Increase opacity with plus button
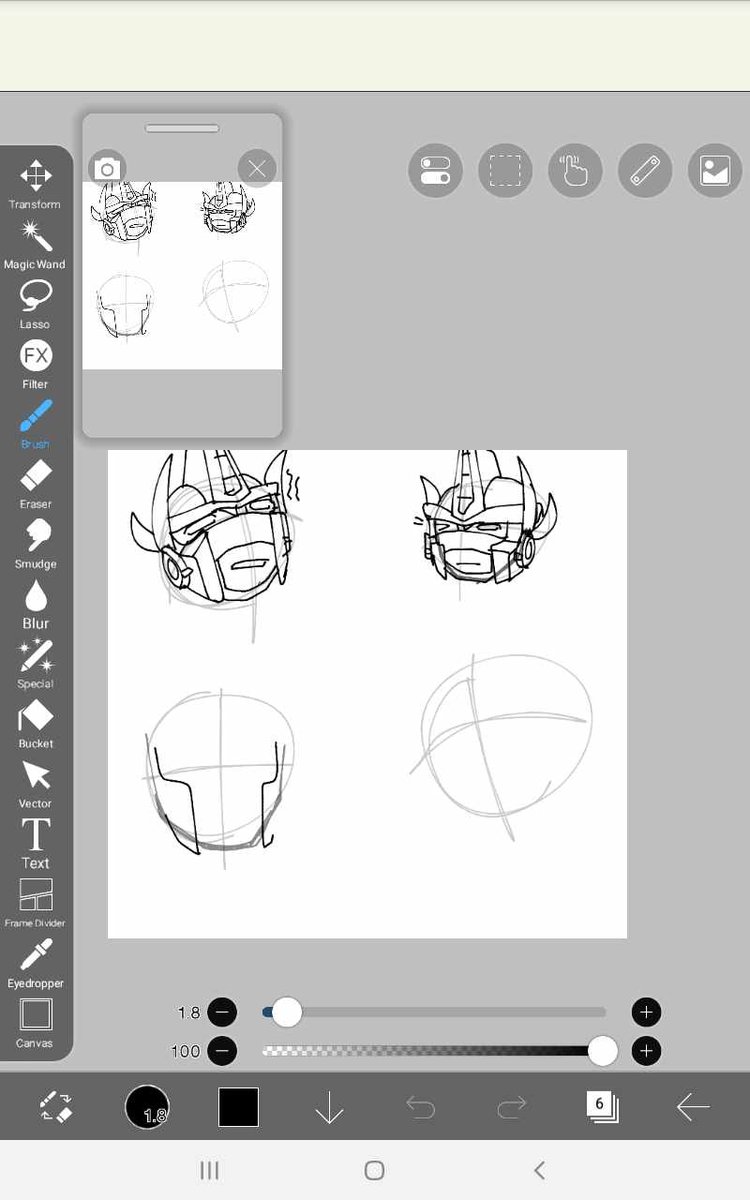This screenshot has height=1200, width=750. tap(646, 1051)
